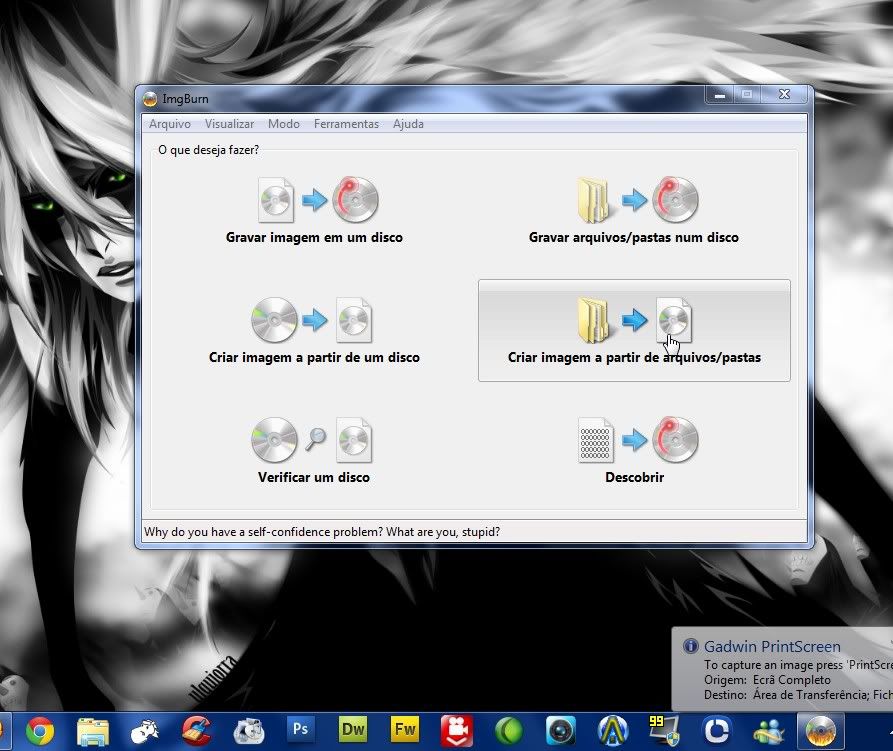Open the Ferramentas menu
This screenshot has height=751, width=893.
[346, 124]
